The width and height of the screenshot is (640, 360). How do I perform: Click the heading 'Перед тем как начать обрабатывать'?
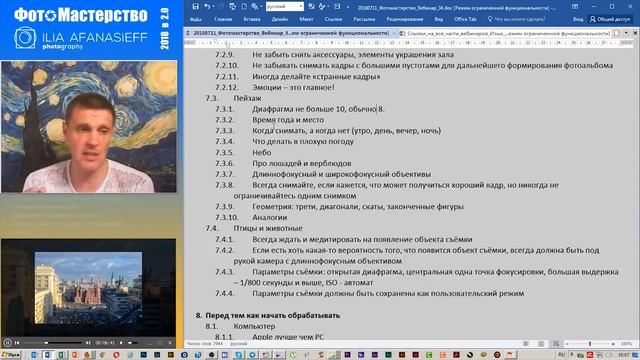coord(273,315)
